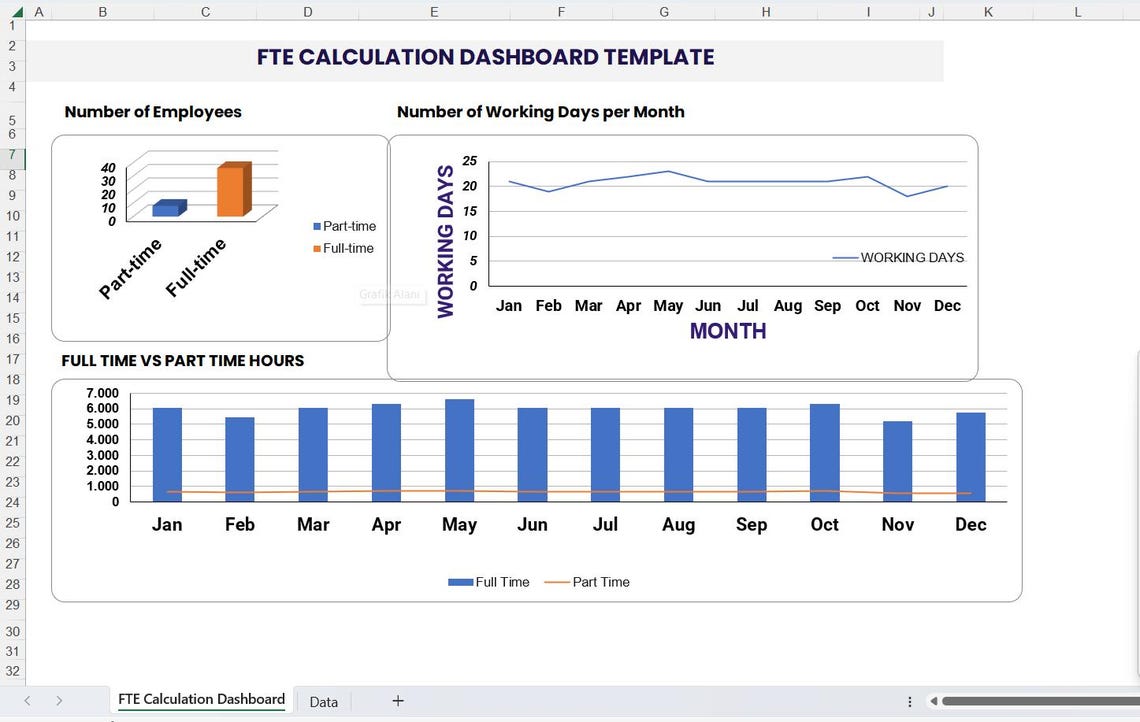Click the Full-time orange legend marker
The height and width of the screenshot is (722, 1140).
coord(316,248)
